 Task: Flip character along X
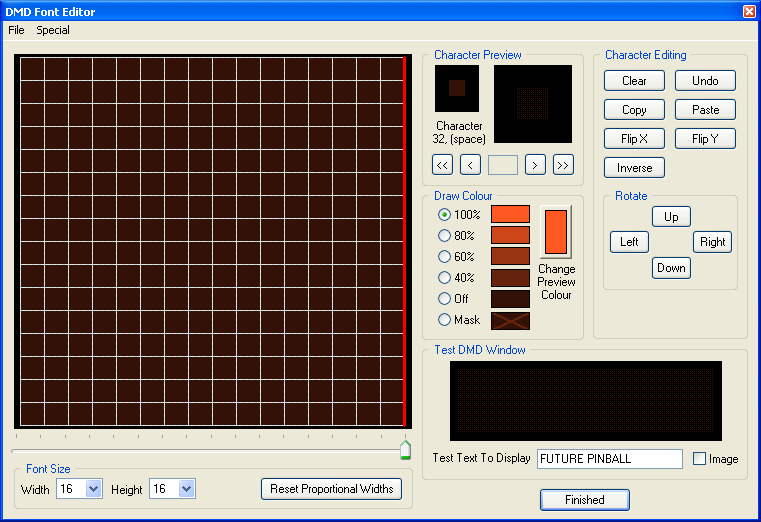click(634, 139)
